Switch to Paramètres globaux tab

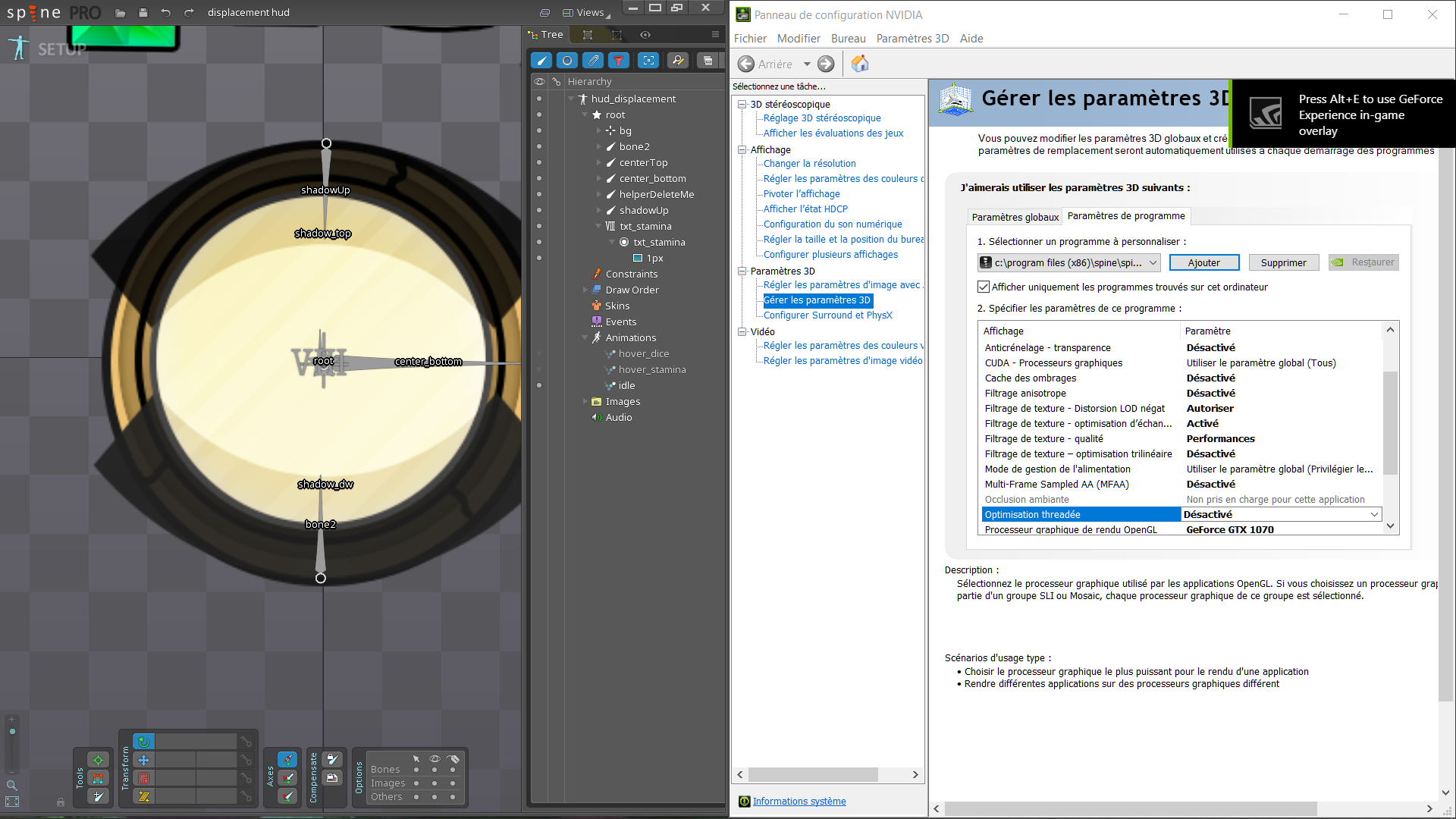coord(1015,217)
